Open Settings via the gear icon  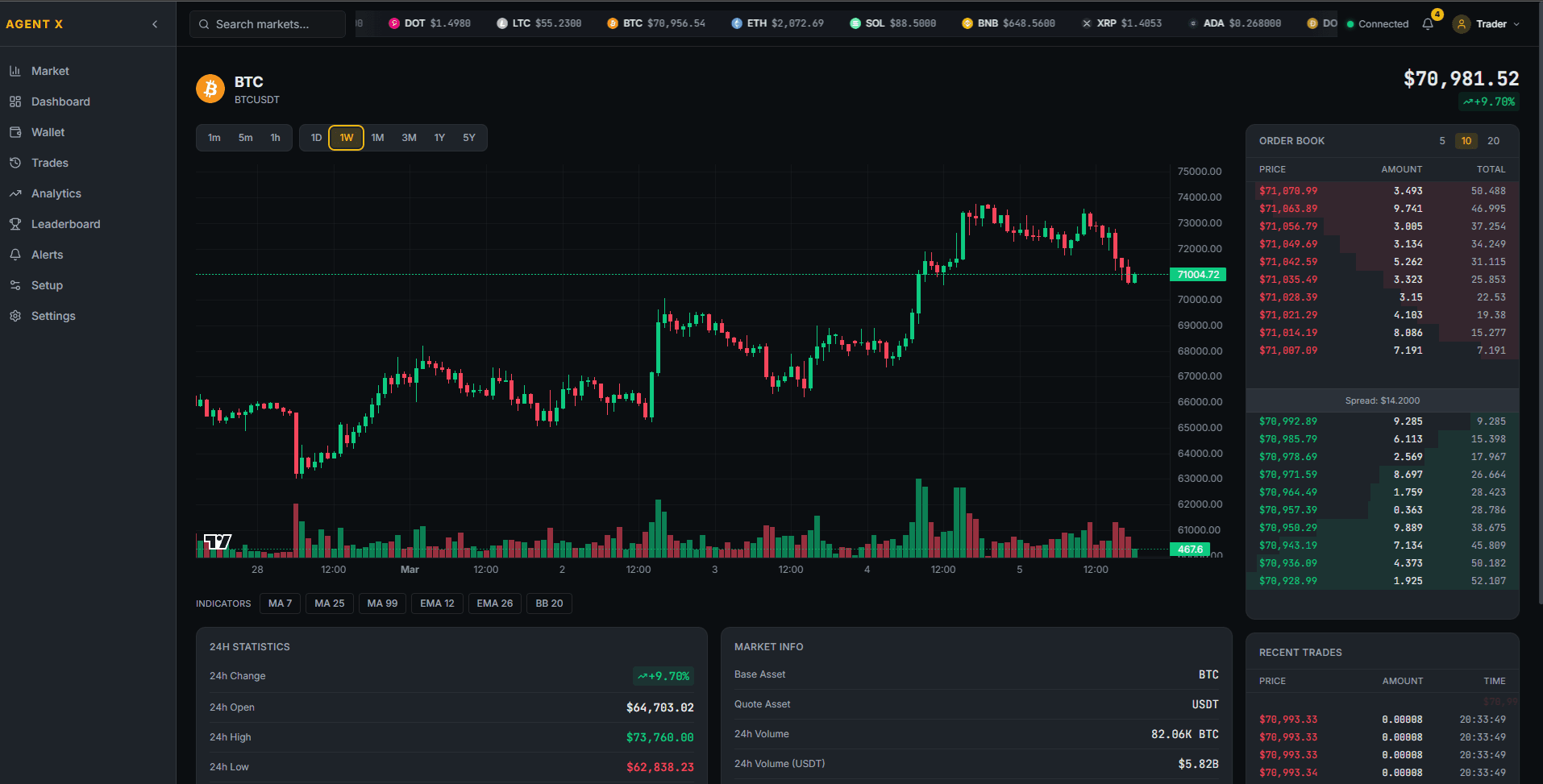(x=52, y=315)
